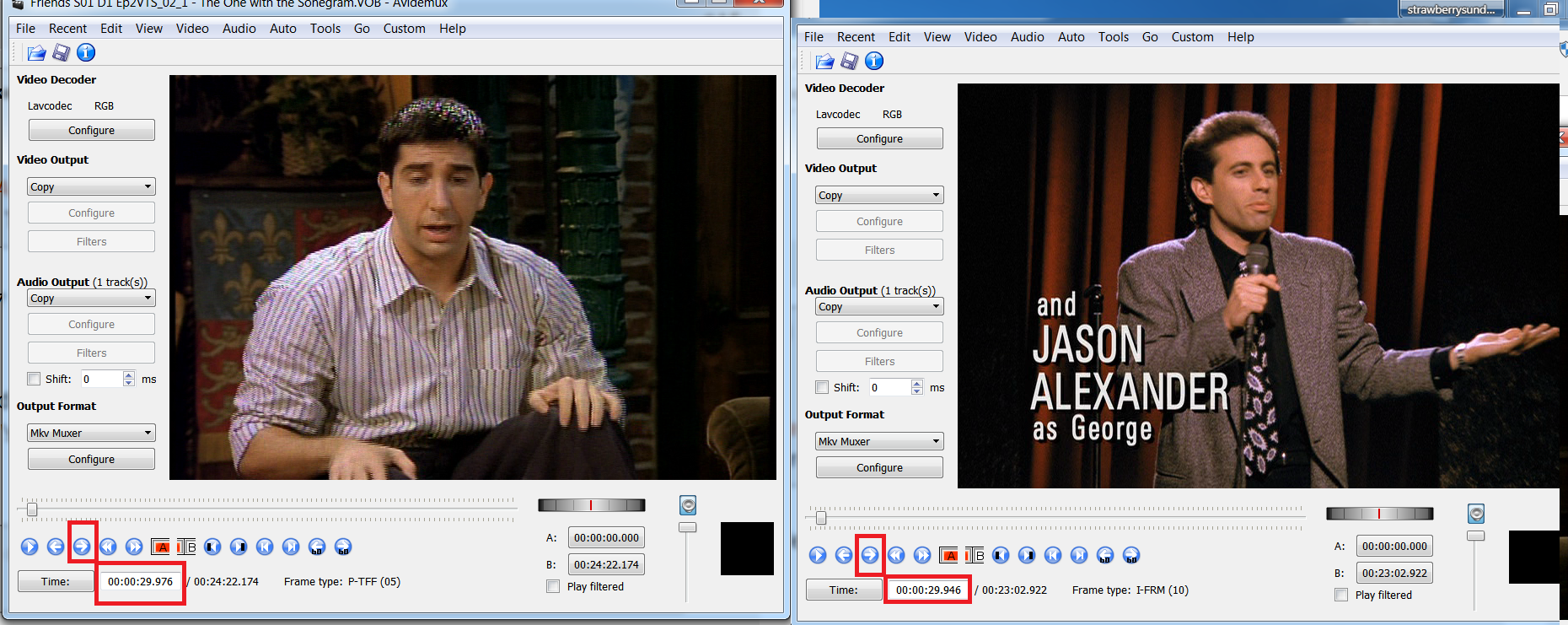Viewport: 1568px width, 625px height.
Task: Toggle Play filtered in right window
Action: (x=1341, y=595)
